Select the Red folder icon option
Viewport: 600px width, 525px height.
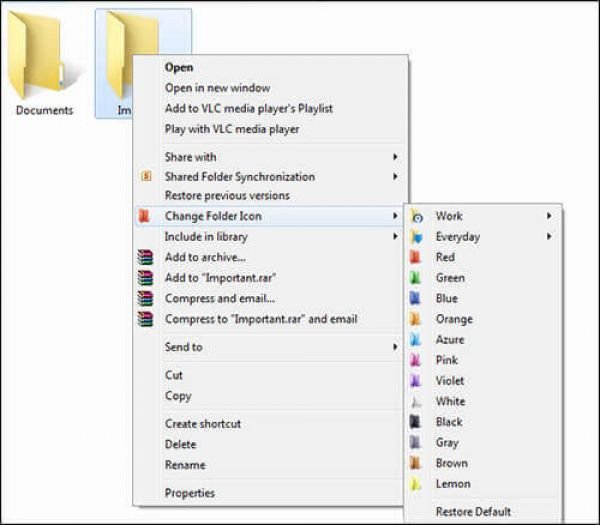445,257
